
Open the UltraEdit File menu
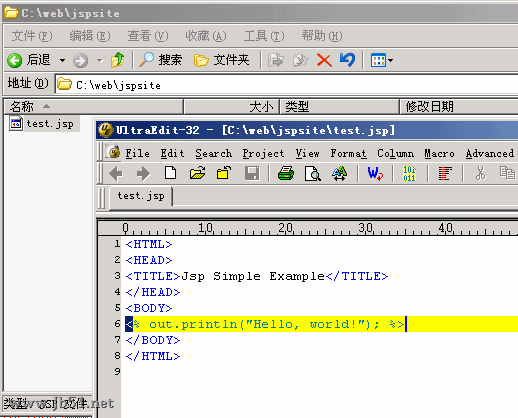pos(137,153)
